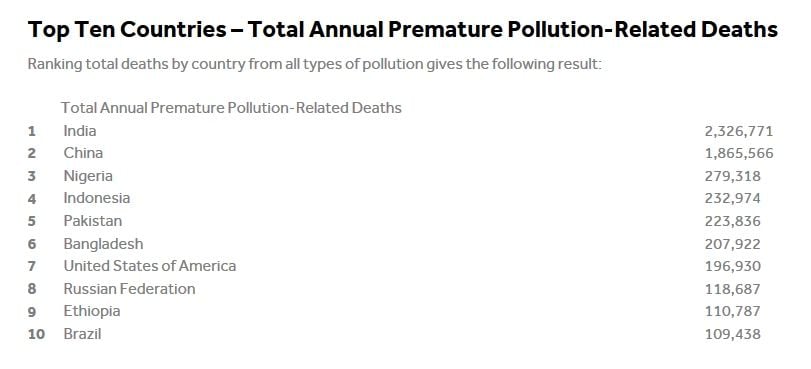This screenshot has width=811, height=369.
Task: Select Brazil's figure 109,438
Action: [x=732, y=334]
